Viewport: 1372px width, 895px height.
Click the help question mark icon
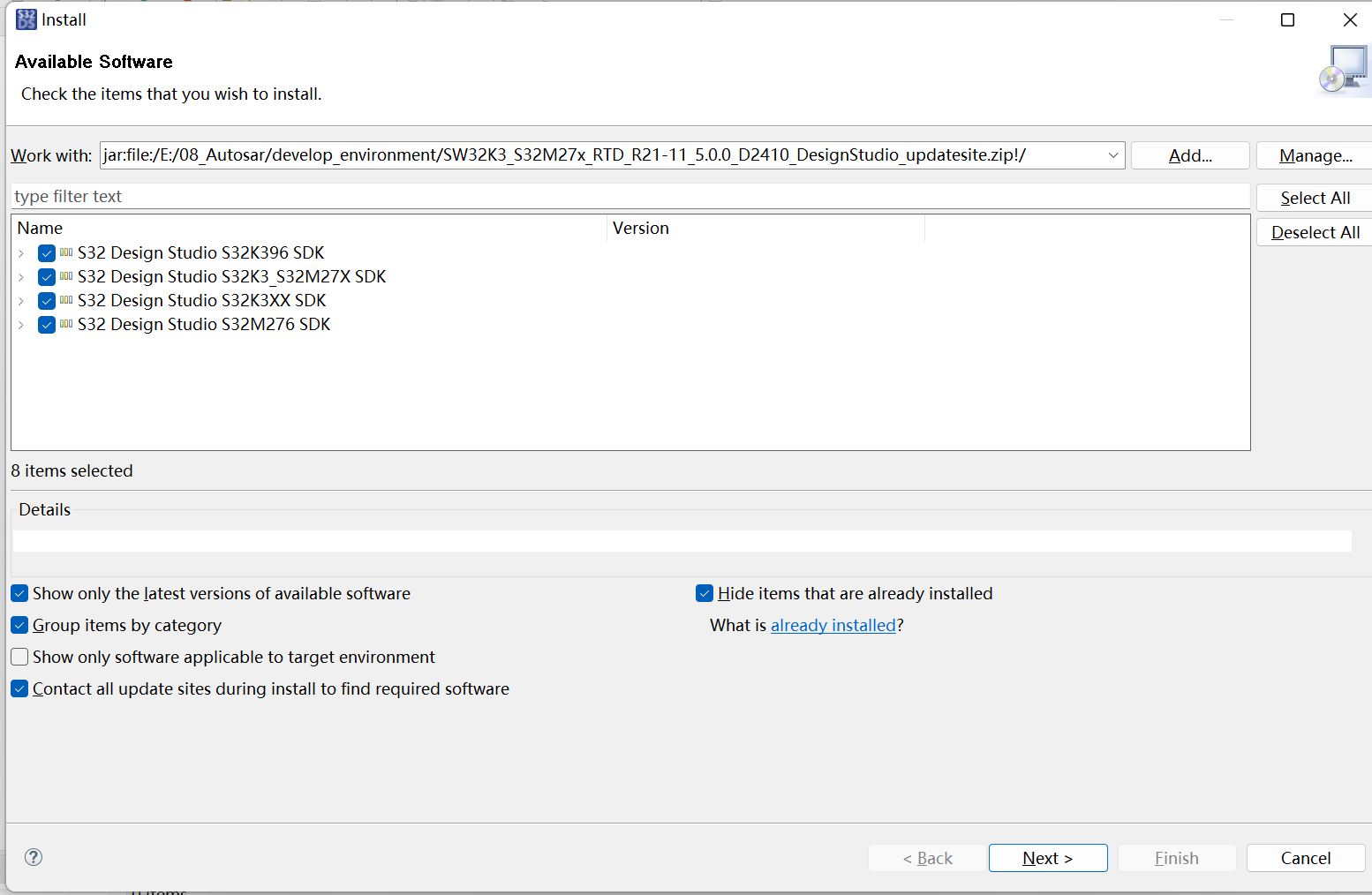[x=34, y=857]
